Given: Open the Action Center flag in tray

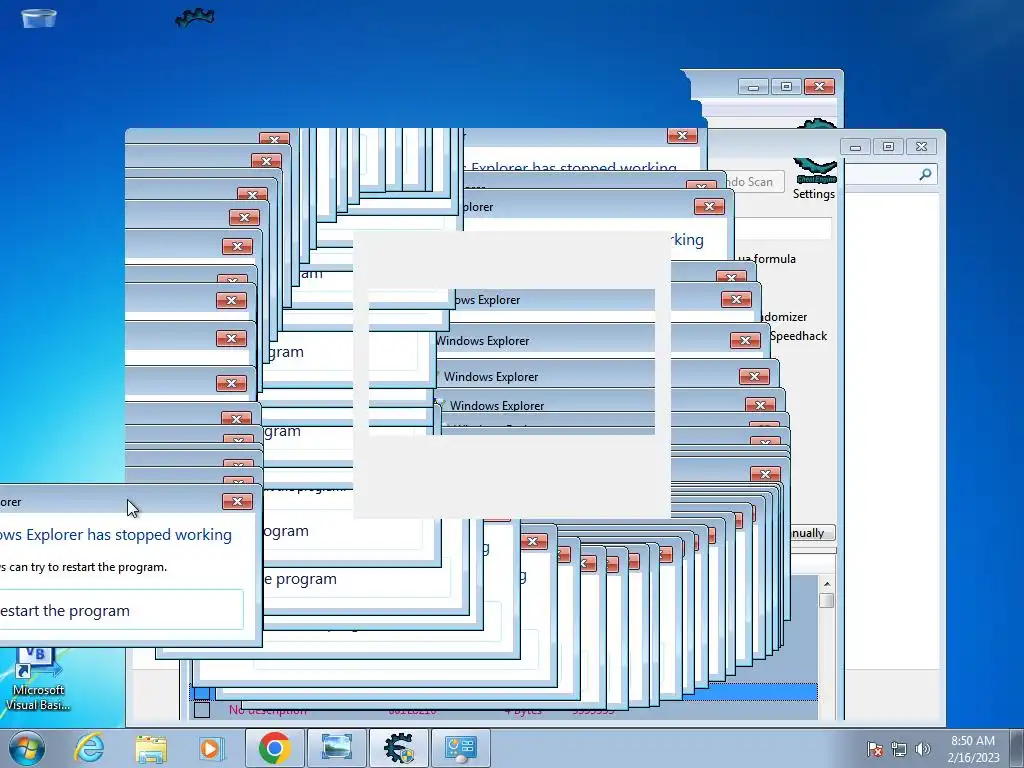Looking at the screenshot, I should click(875, 749).
